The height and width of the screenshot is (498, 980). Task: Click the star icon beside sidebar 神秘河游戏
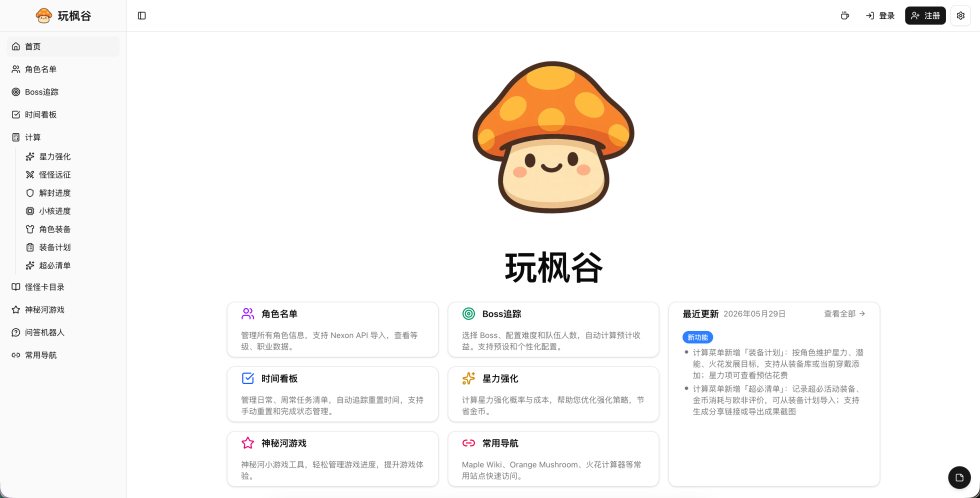pos(16,309)
